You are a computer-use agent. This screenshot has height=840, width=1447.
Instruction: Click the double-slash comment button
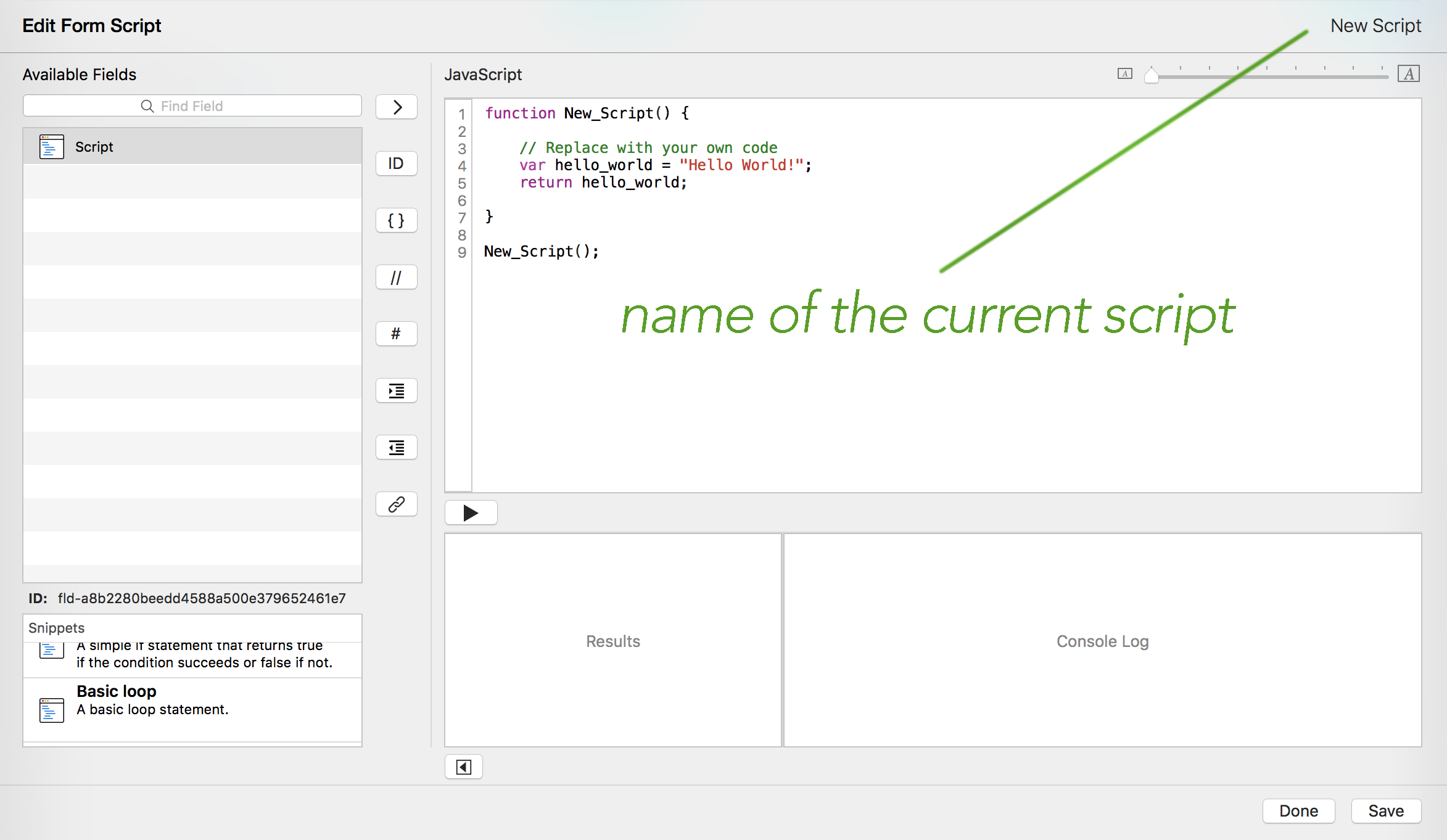pyautogui.click(x=397, y=278)
